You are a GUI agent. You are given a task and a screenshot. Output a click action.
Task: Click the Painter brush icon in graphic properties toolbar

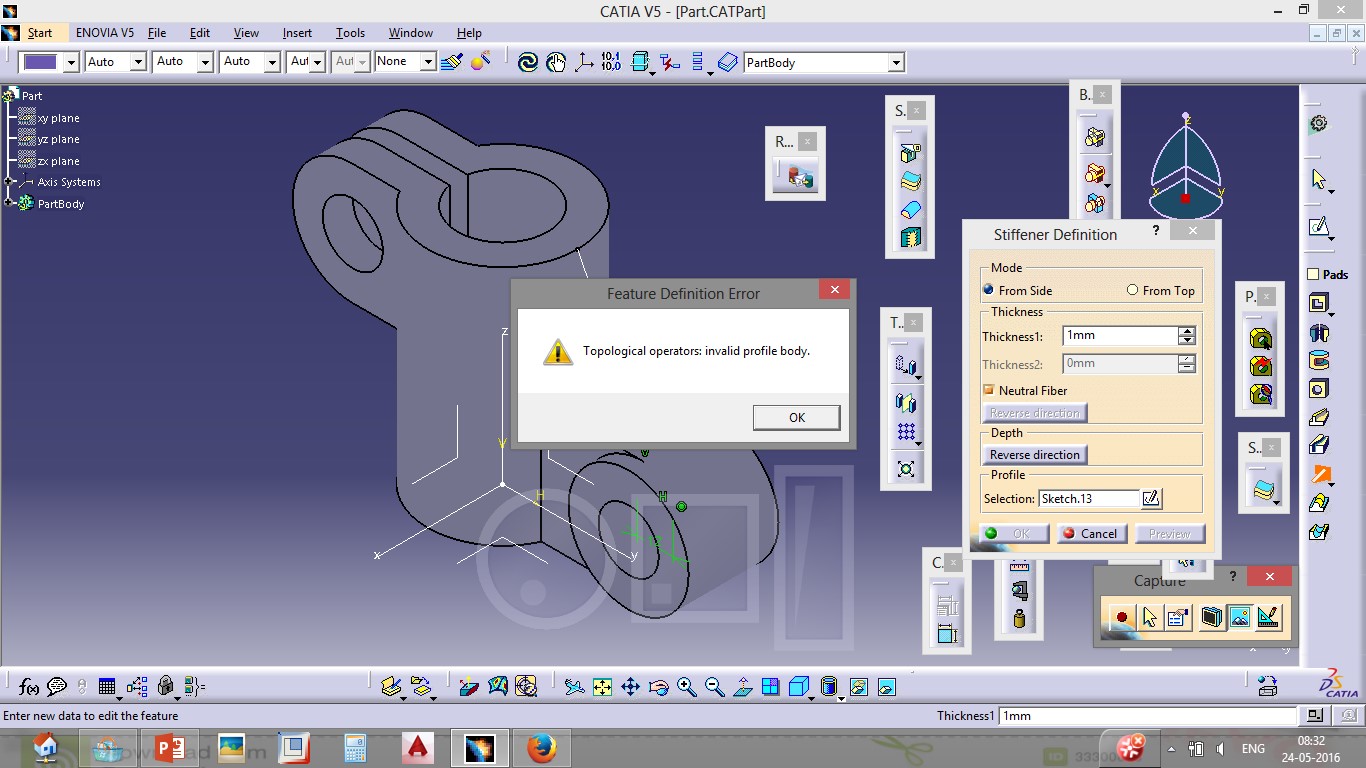tap(451, 62)
